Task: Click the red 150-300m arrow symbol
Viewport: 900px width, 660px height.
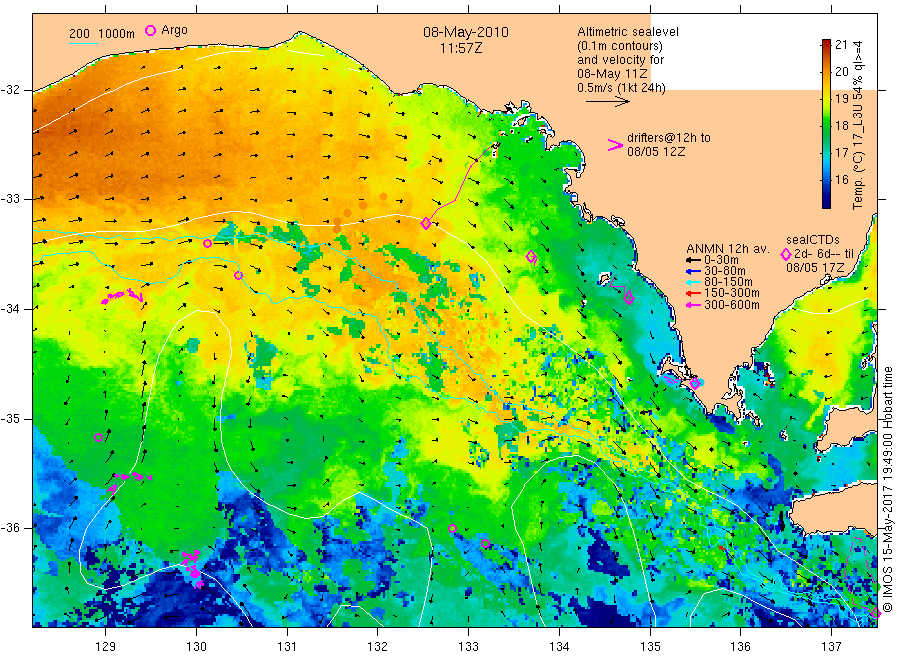Action: click(693, 293)
